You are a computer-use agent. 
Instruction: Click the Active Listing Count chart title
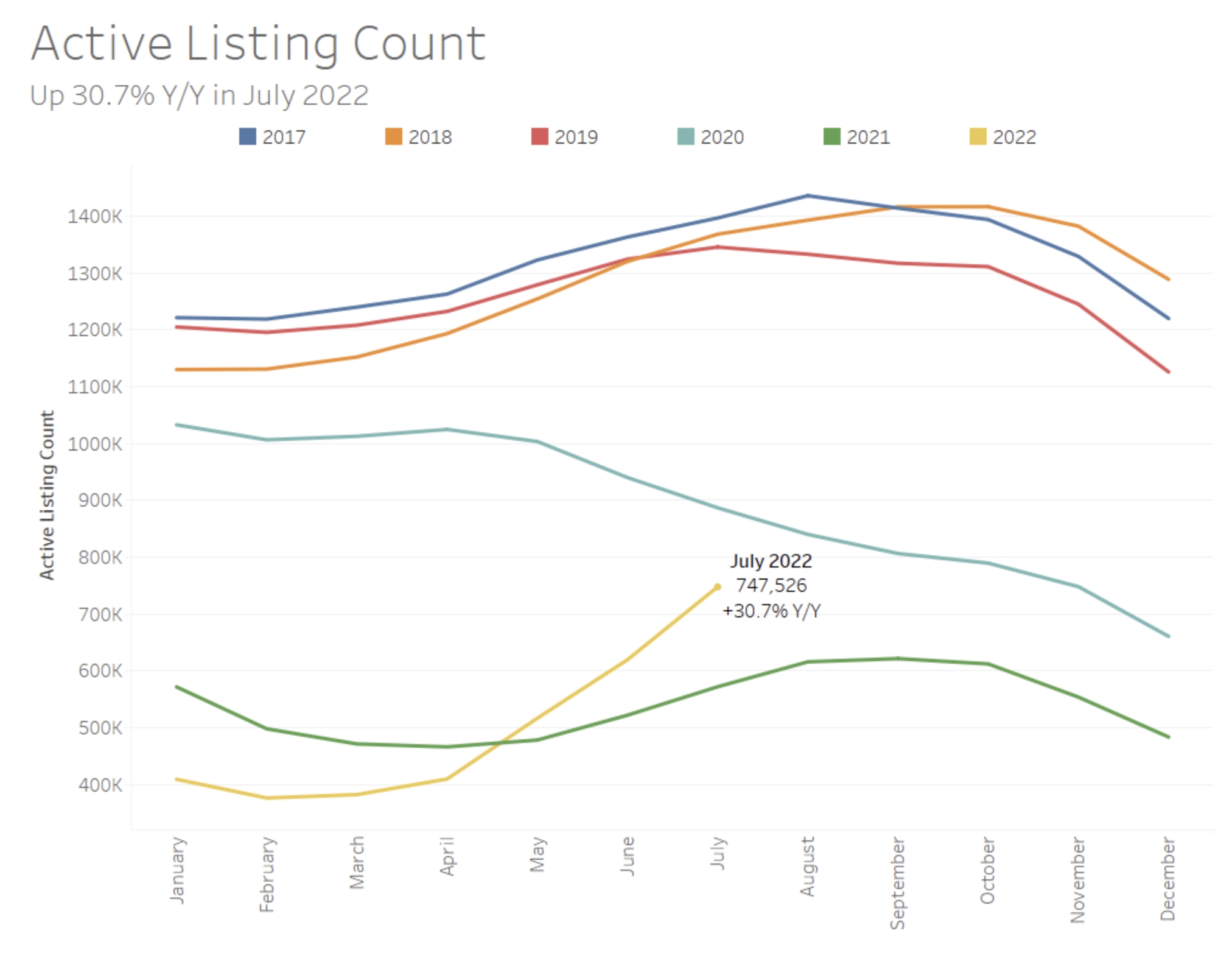pos(258,44)
